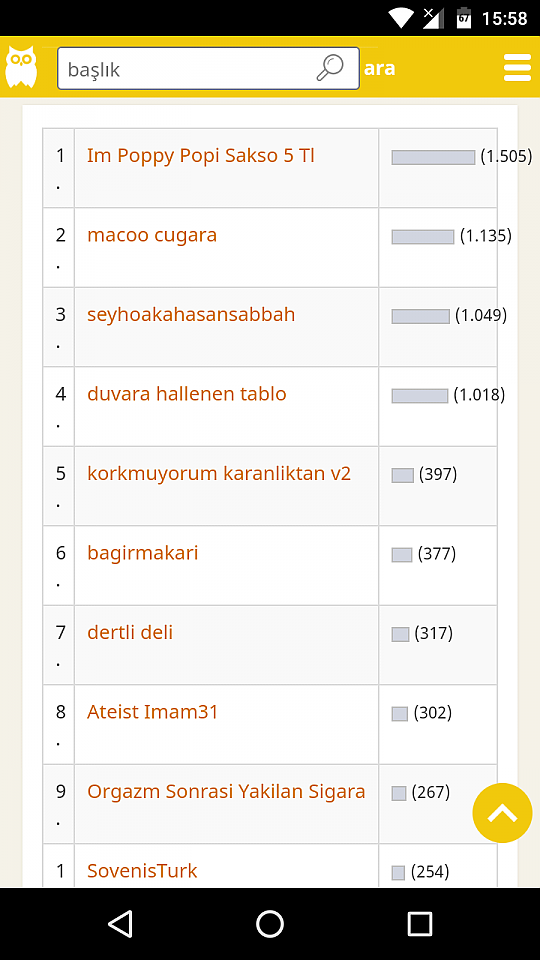The image size is (540, 960).
Task: Select the 'SovenisTurk' link
Action: pos(142,871)
